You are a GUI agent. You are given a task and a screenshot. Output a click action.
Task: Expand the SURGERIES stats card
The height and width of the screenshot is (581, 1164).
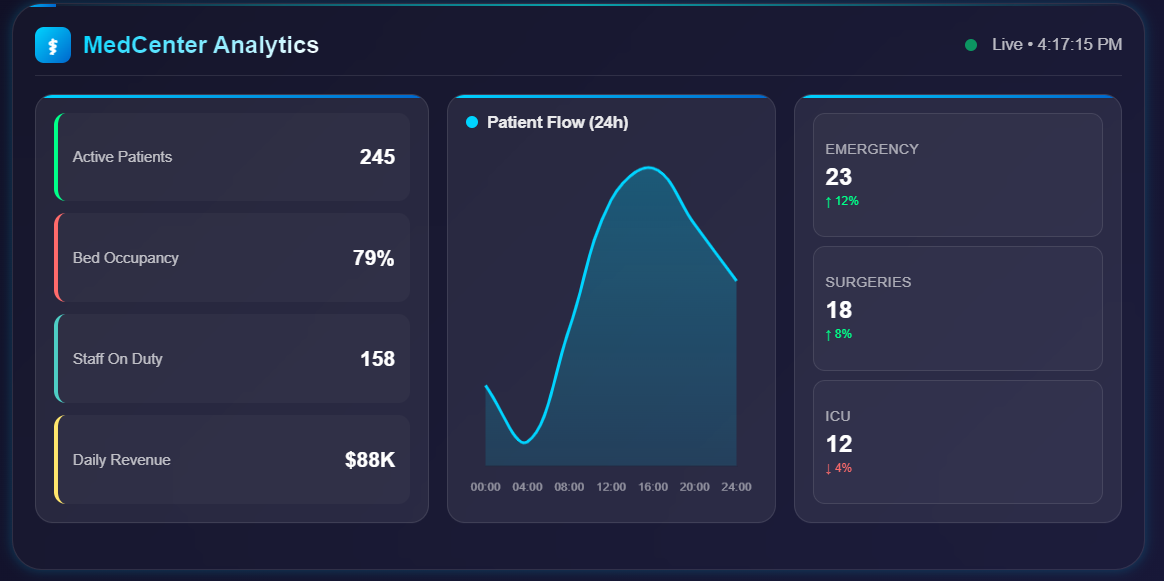click(x=957, y=308)
